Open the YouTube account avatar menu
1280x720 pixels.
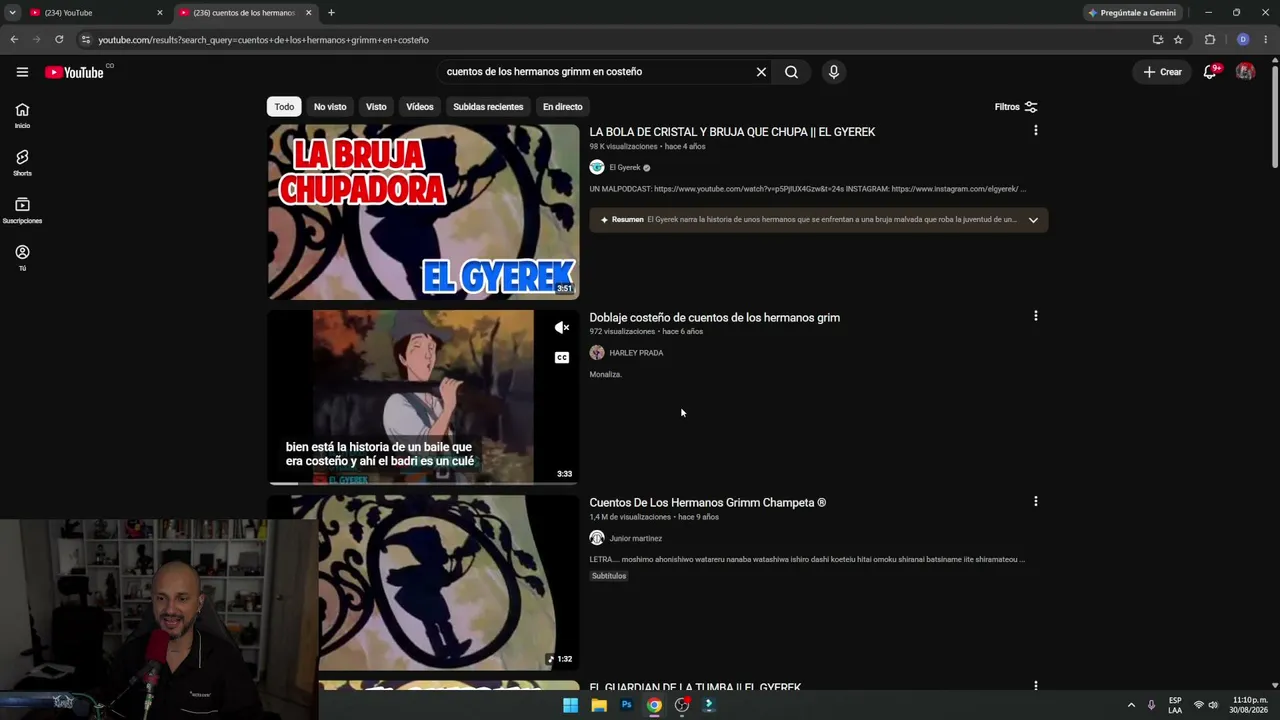pos(1245,72)
